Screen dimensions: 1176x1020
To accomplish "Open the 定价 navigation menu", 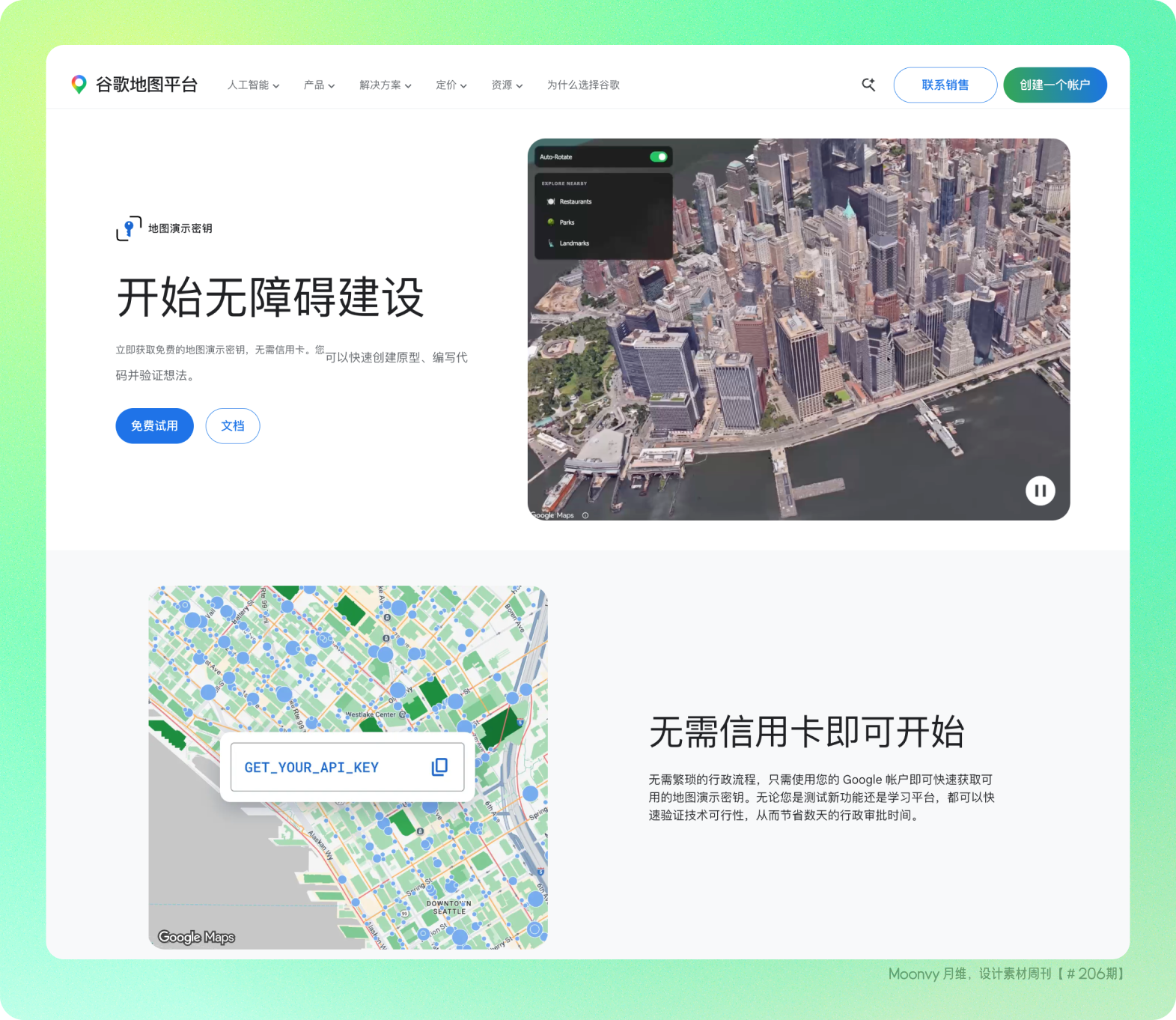I will click(451, 85).
